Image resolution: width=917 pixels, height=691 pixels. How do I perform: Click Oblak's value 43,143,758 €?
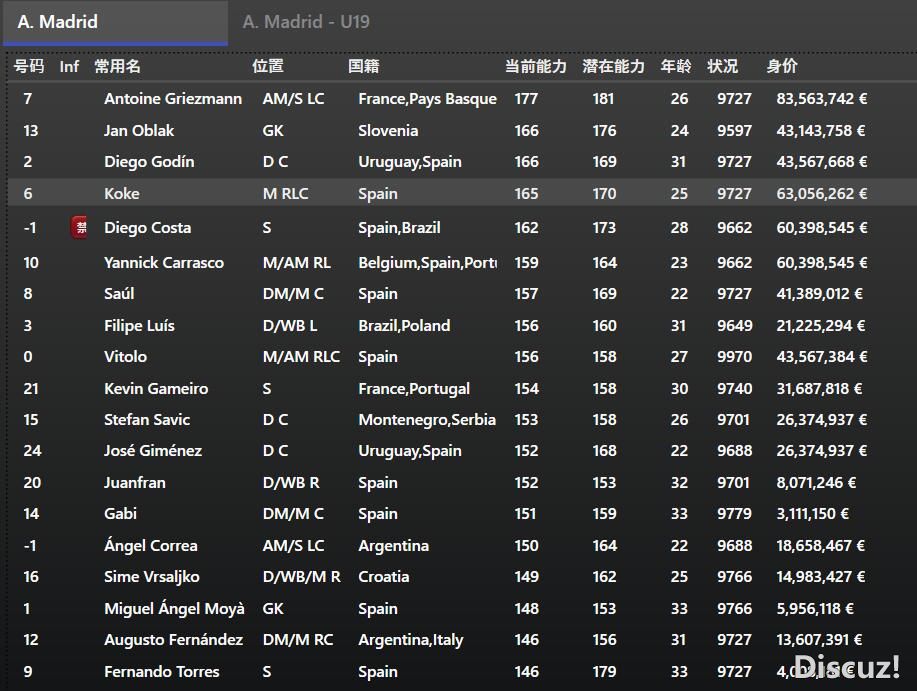point(821,130)
